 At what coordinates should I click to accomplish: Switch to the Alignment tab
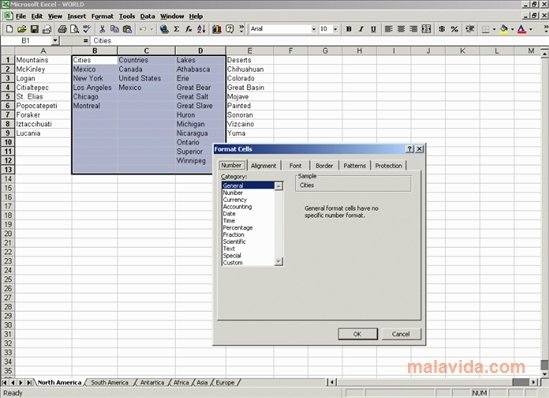click(x=264, y=166)
